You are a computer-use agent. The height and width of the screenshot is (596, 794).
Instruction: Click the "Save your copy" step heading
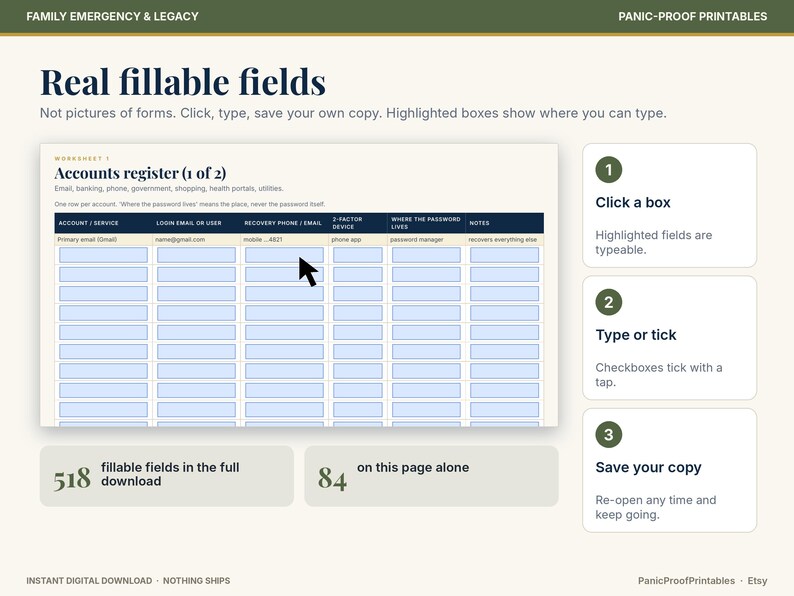(x=648, y=467)
